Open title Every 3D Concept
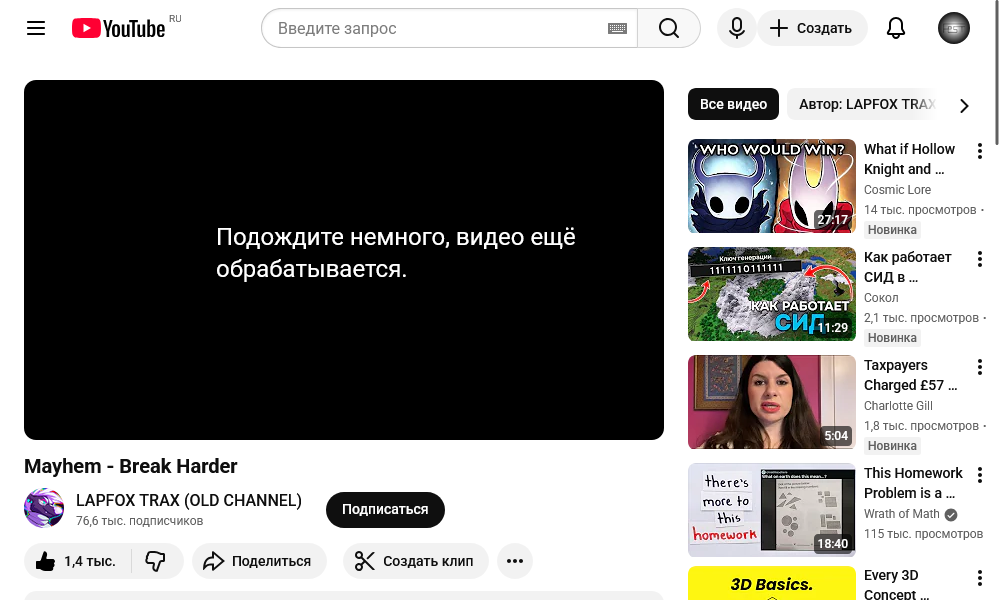1000x600 pixels. pyautogui.click(x=897, y=584)
